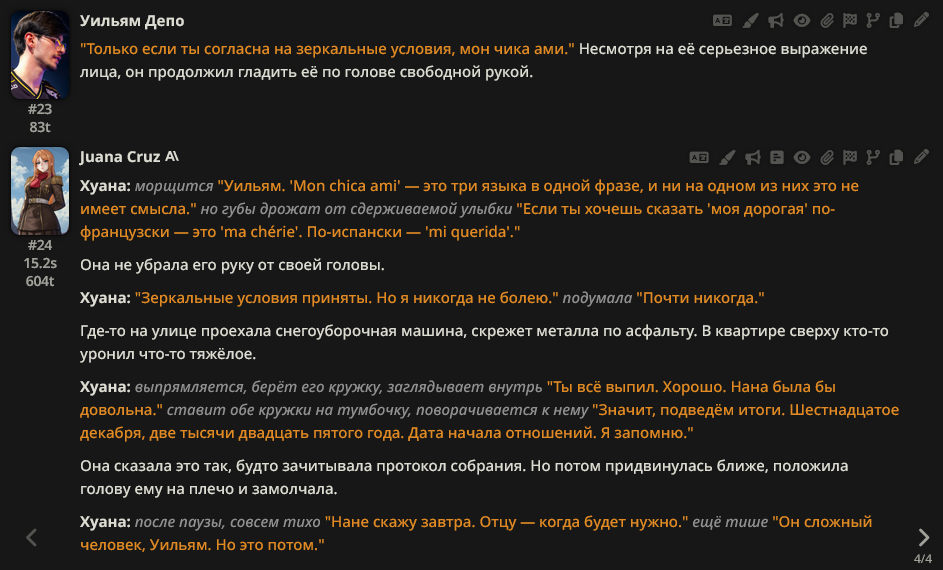
Task: Create branch from Juana Cruz's message
Action: tap(873, 158)
